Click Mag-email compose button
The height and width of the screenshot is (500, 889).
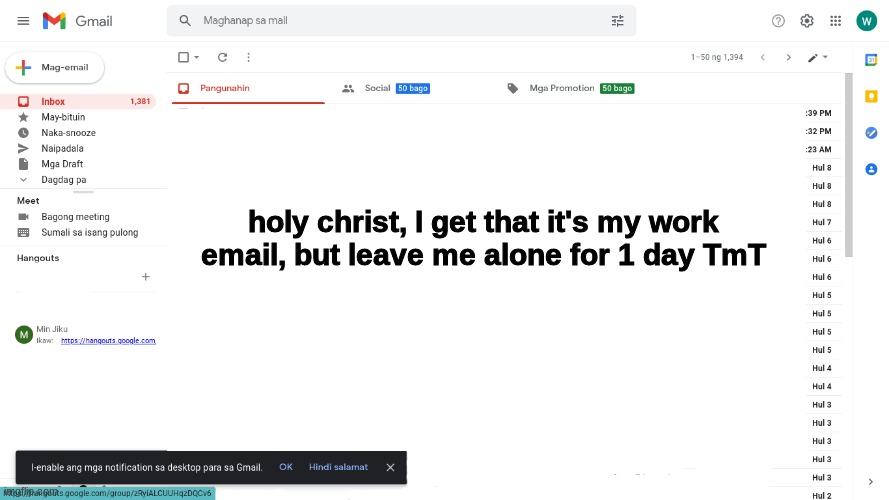pyautogui.click(x=54, y=67)
